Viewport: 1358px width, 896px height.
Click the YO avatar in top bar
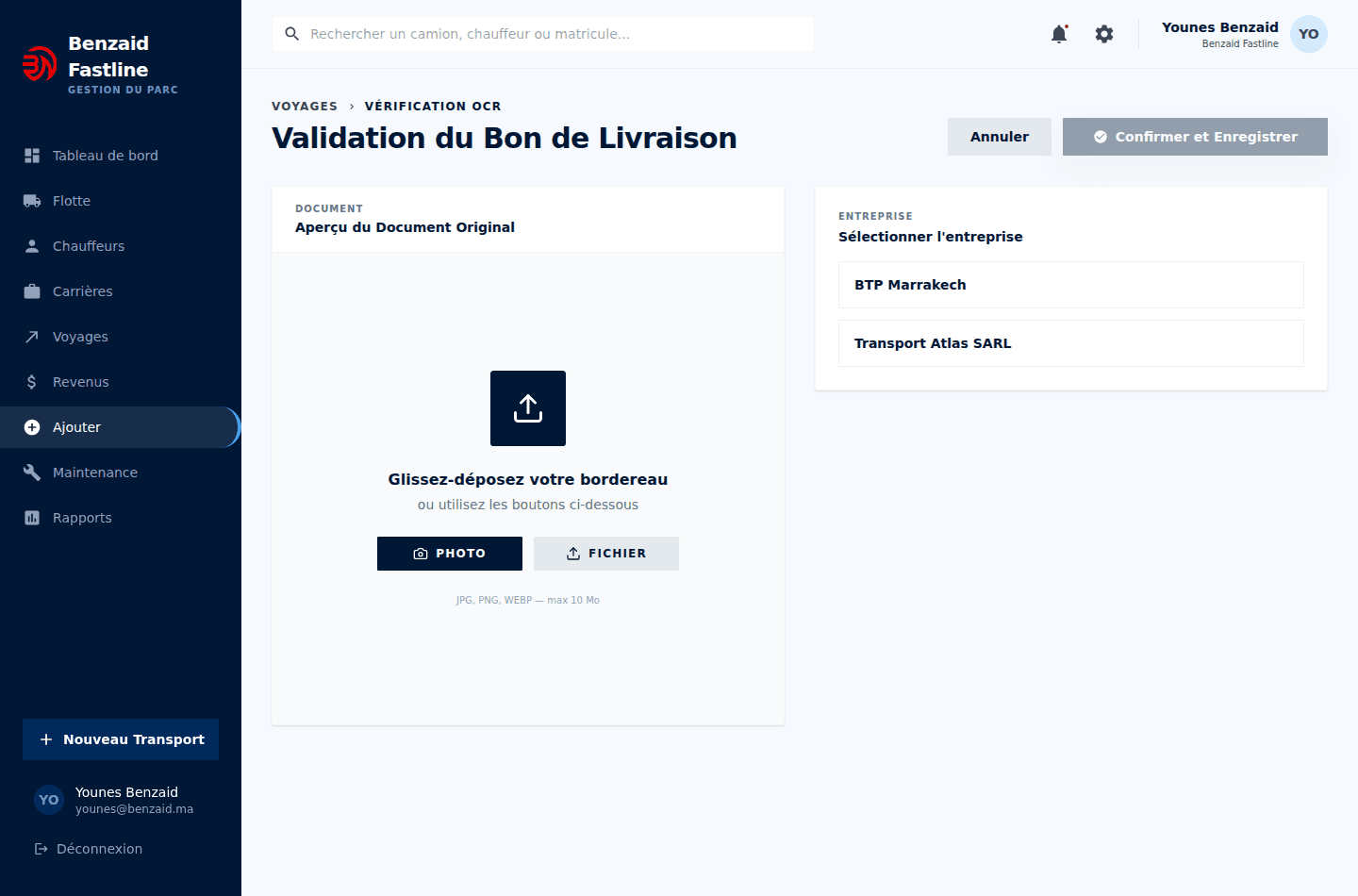click(1309, 34)
